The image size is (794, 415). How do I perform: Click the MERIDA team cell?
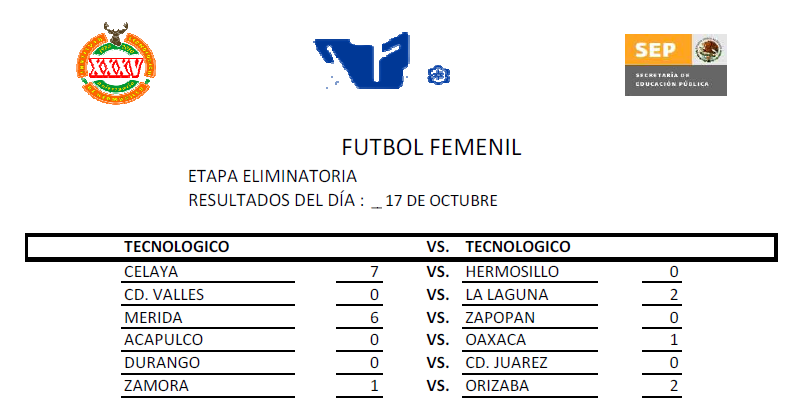pyautogui.click(x=153, y=317)
